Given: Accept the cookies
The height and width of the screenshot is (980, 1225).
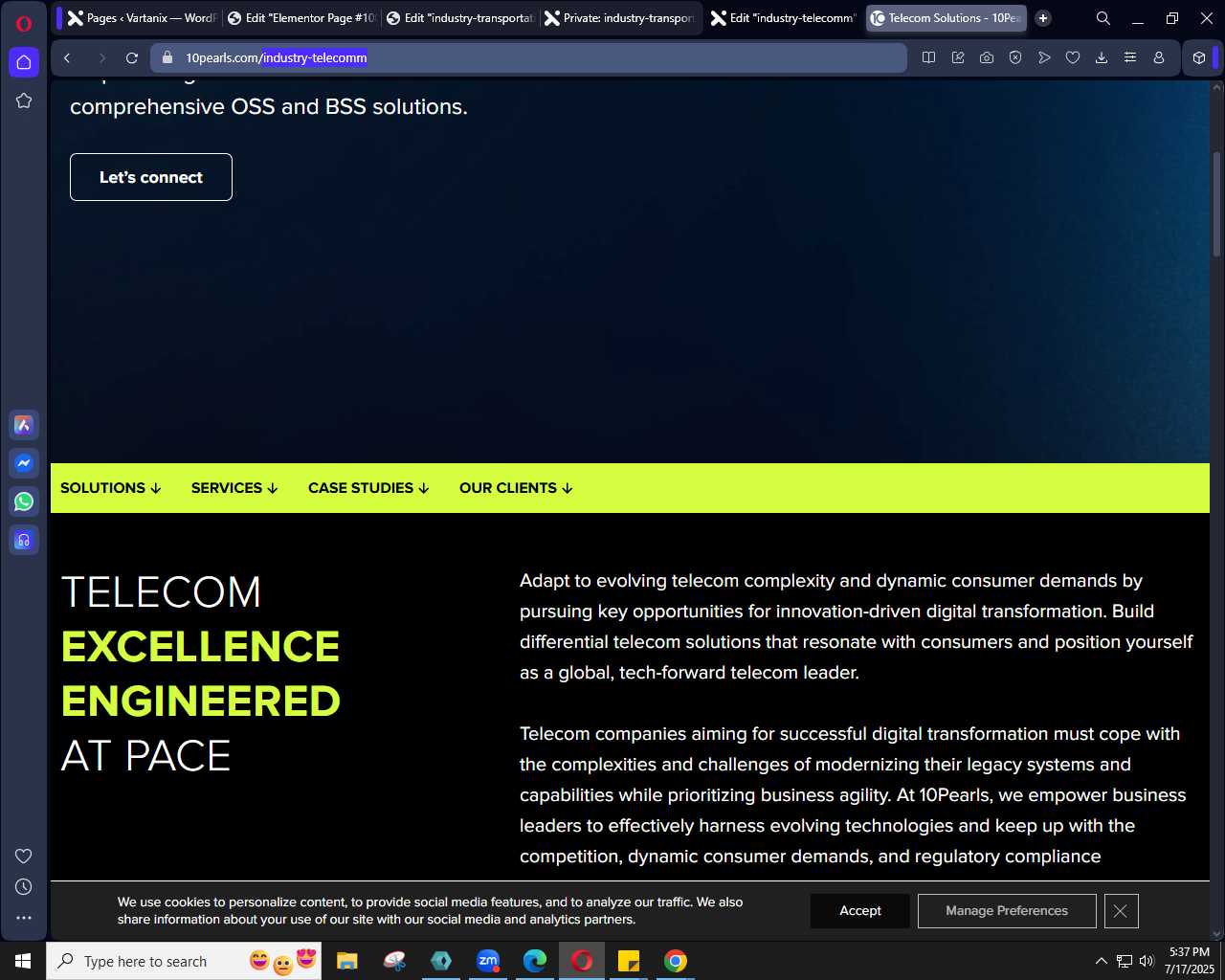Looking at the screenshot, I should click(x=860, y=911).
